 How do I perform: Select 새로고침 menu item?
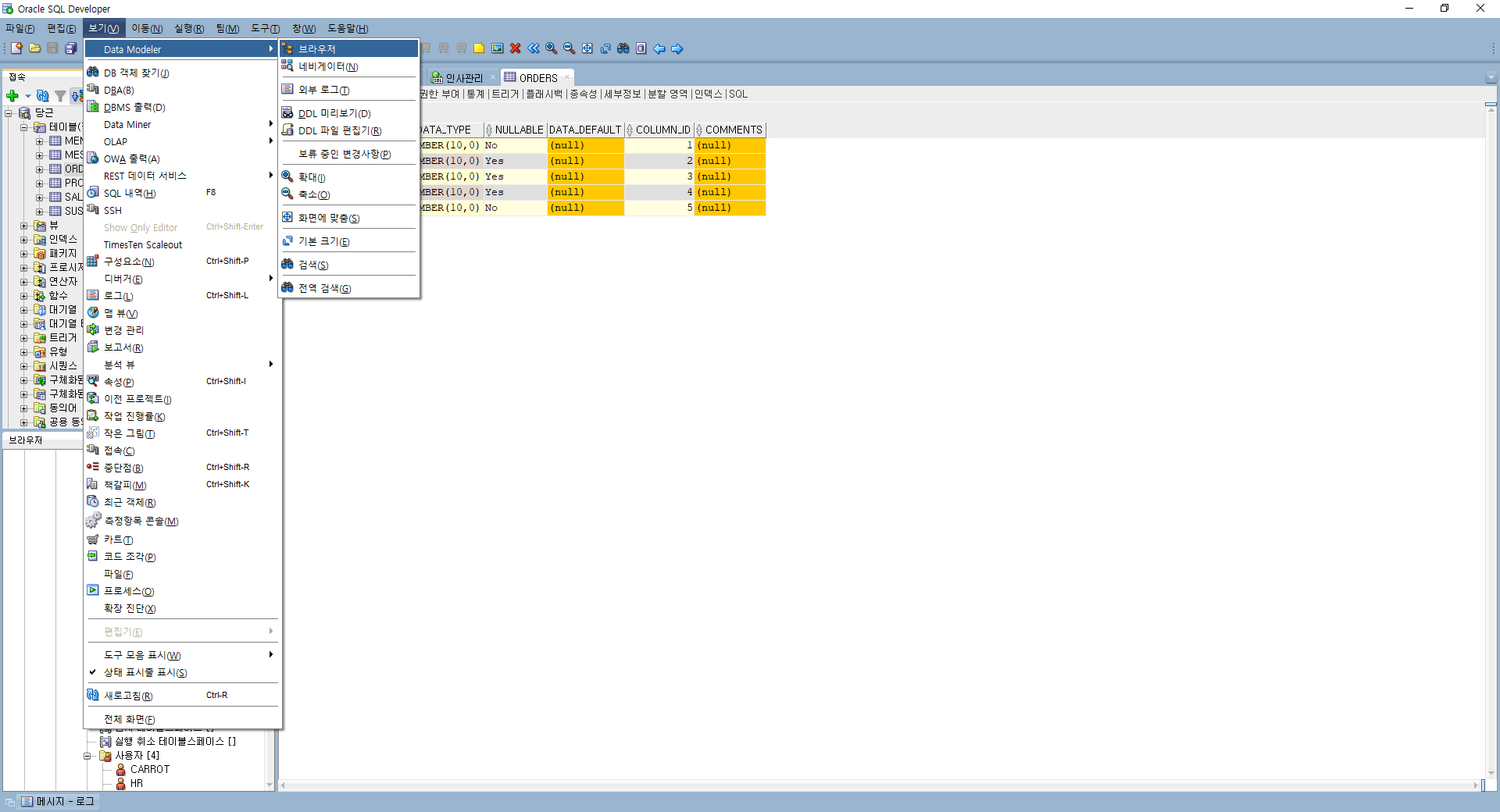181,696
